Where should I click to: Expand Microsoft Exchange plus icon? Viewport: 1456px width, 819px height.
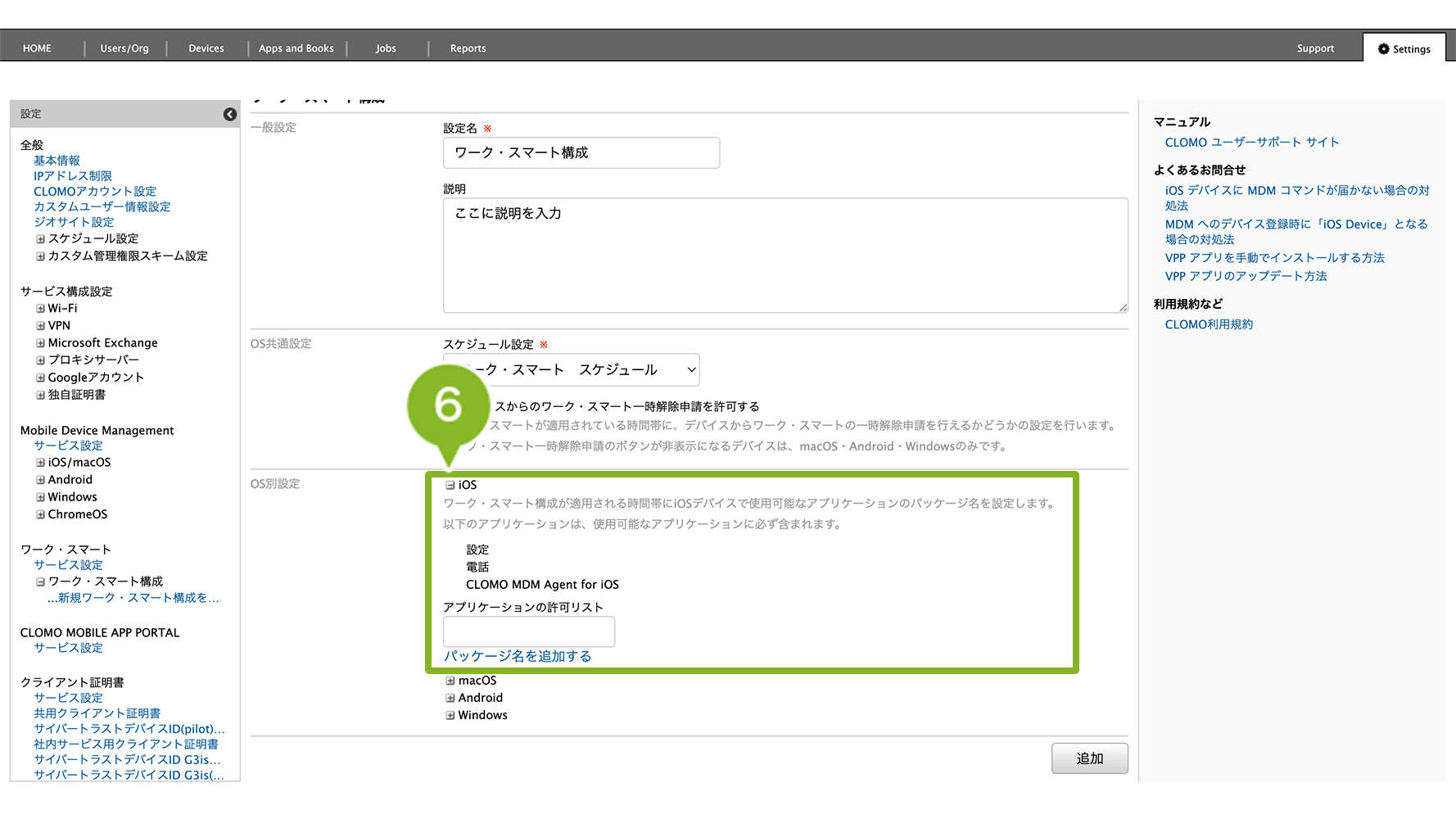pos(40,343)
